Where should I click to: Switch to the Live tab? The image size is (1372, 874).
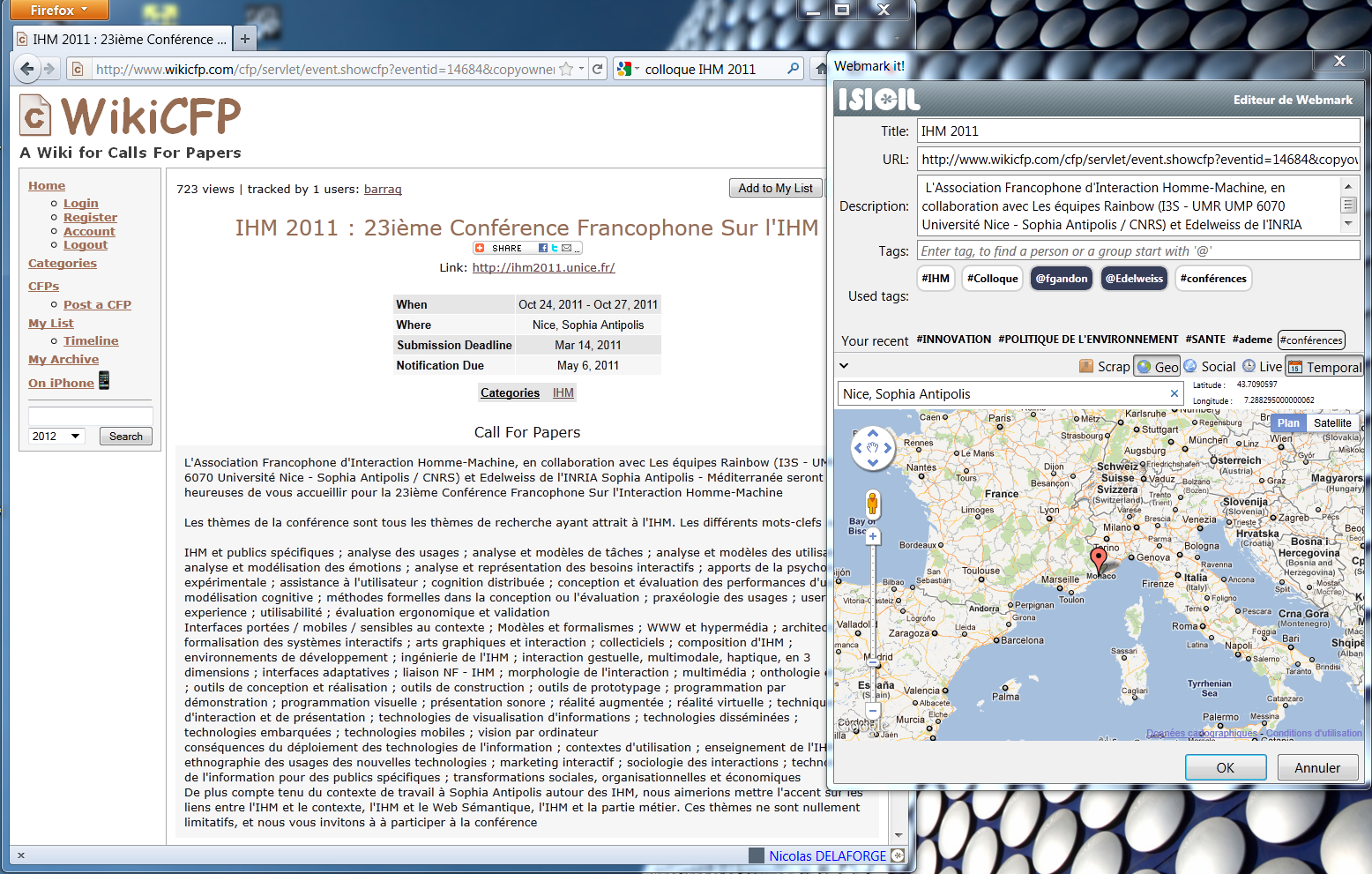pyautogui.click(x=1262, y=366)
